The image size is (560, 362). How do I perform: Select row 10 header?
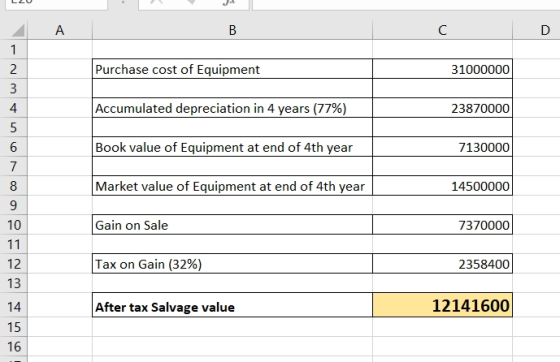tap(13, 225)
